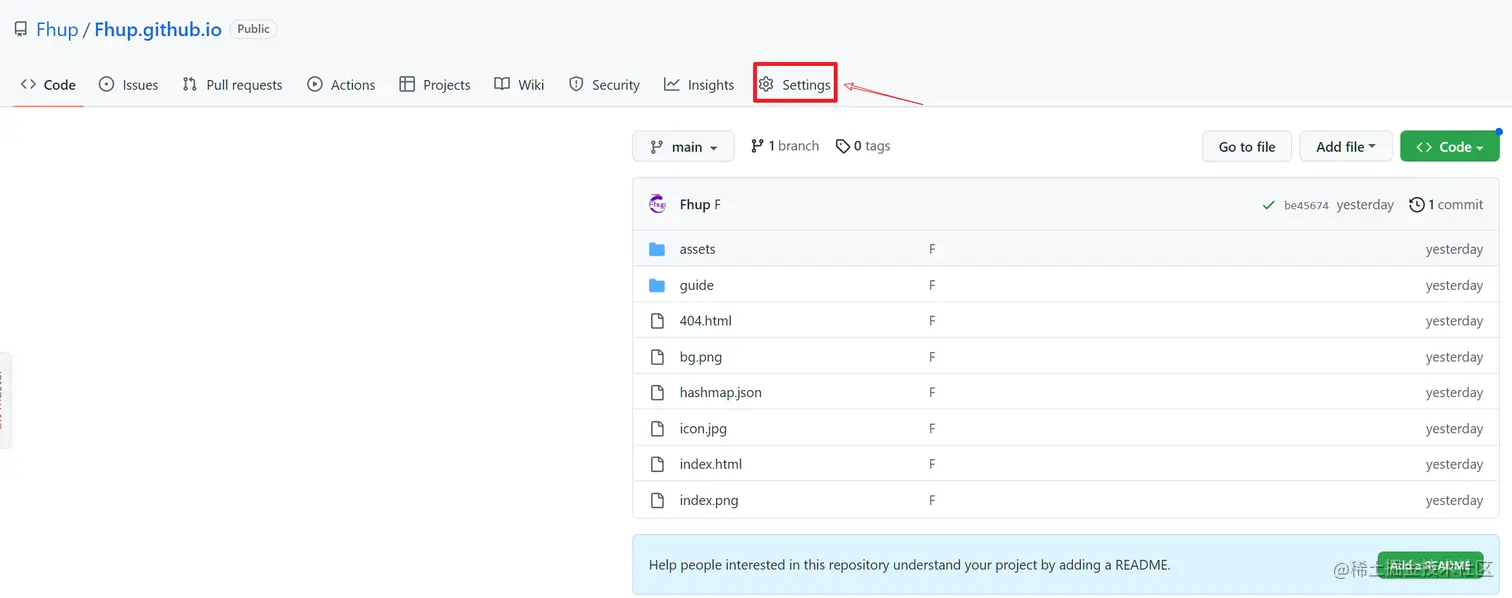Click file icon next to index.png
Image resolution: width=1512 pixels, height=598 pixels.
pyautogui.click(x=657, y=500)
